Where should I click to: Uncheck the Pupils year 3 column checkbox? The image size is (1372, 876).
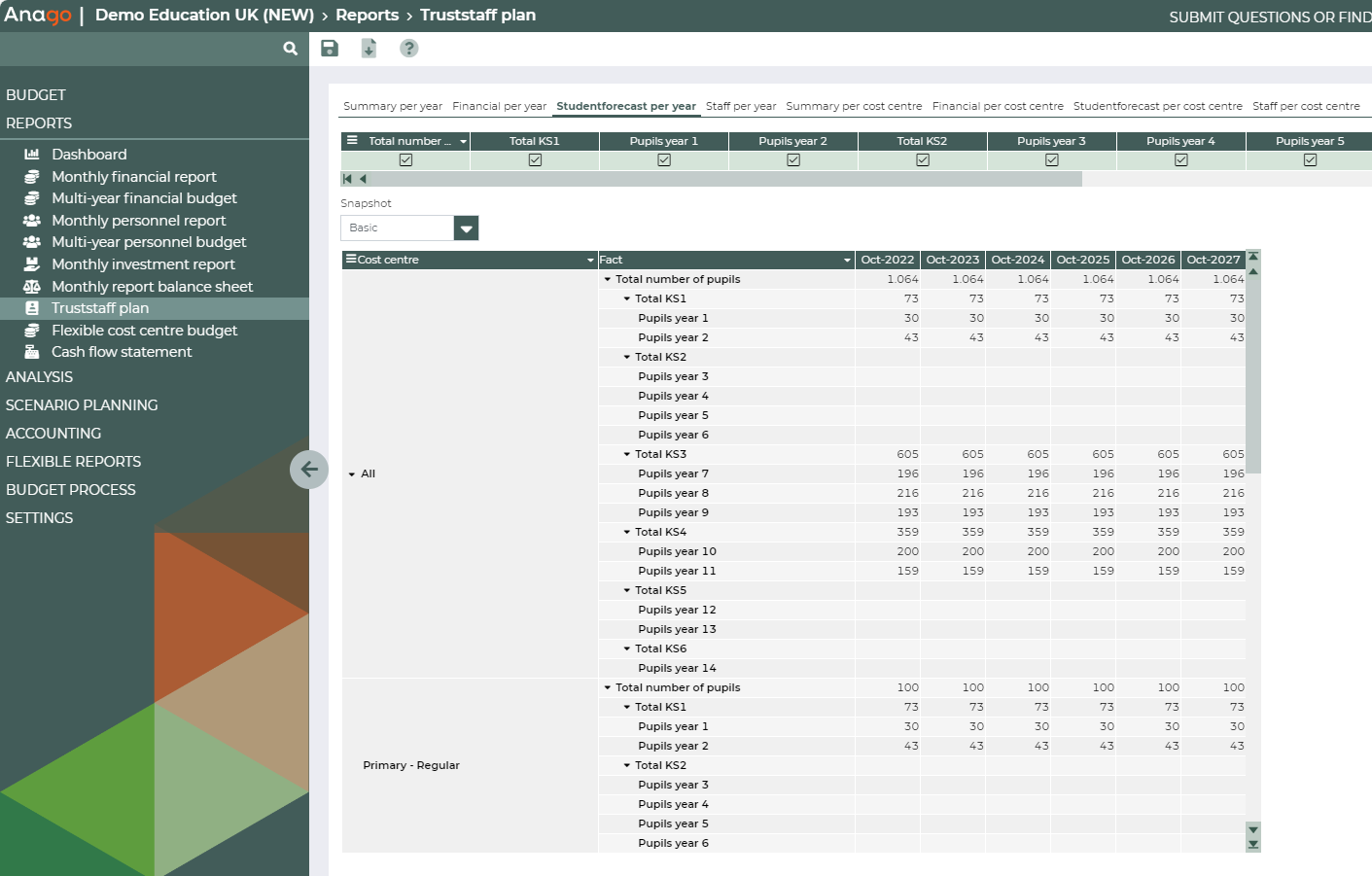tap(1052, 160)
